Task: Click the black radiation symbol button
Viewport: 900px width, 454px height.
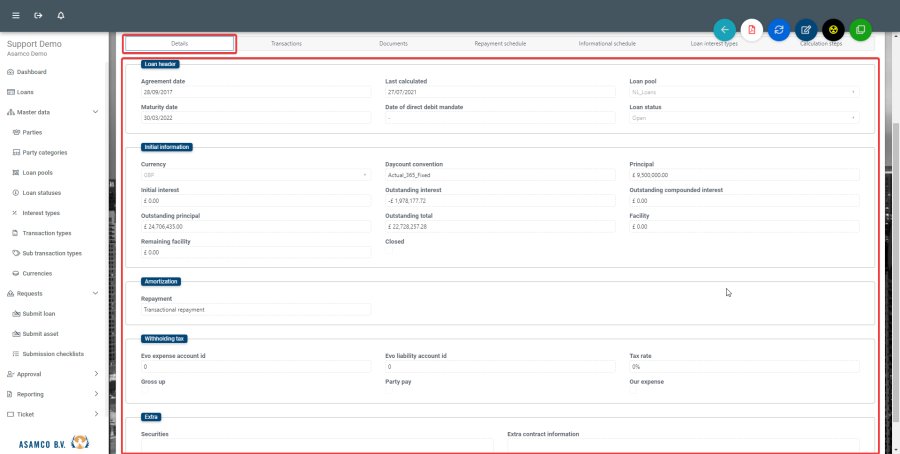Action: 833,30
